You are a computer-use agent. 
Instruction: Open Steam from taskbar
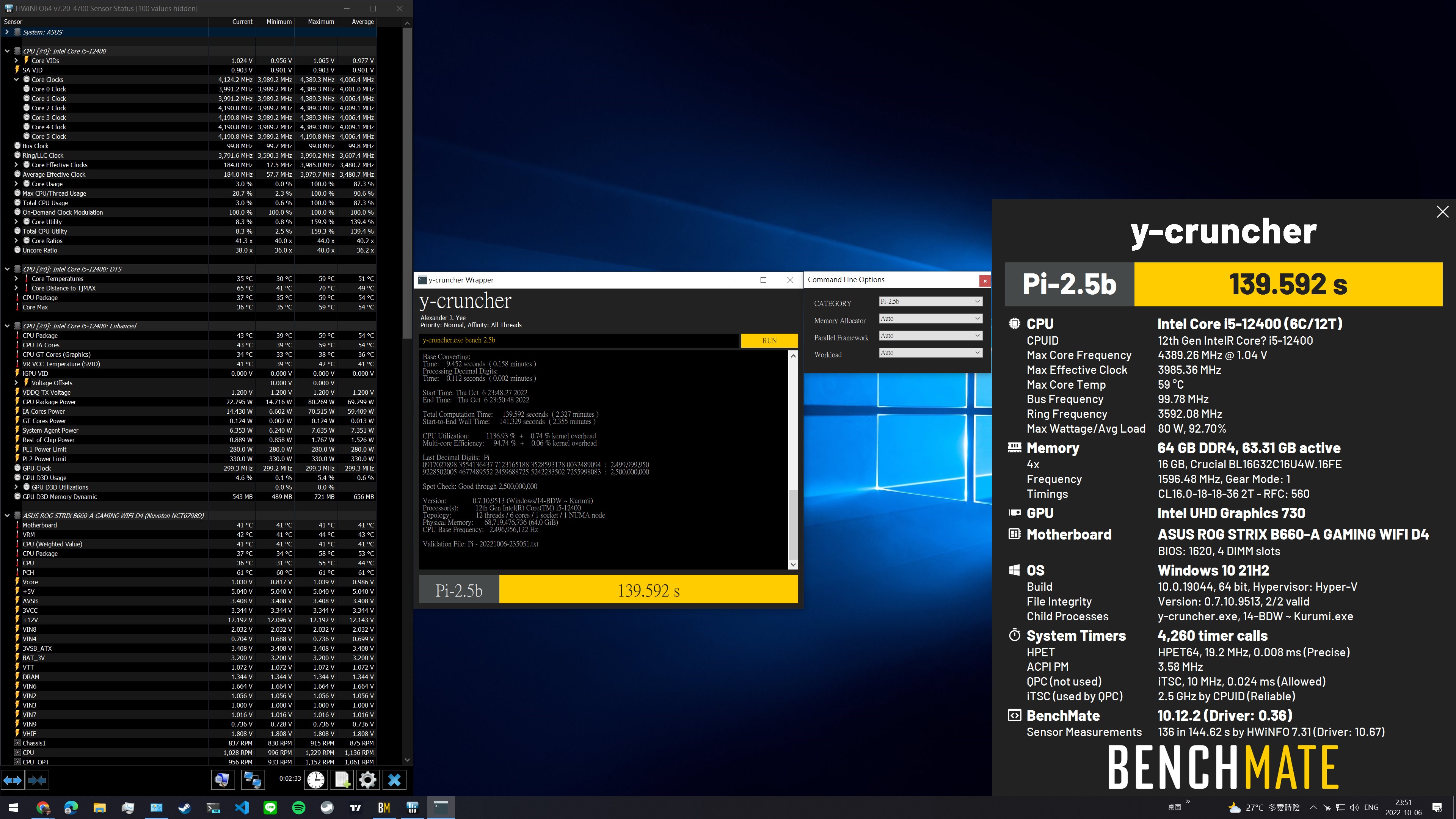pyautogui.click(x=185, y=808)
